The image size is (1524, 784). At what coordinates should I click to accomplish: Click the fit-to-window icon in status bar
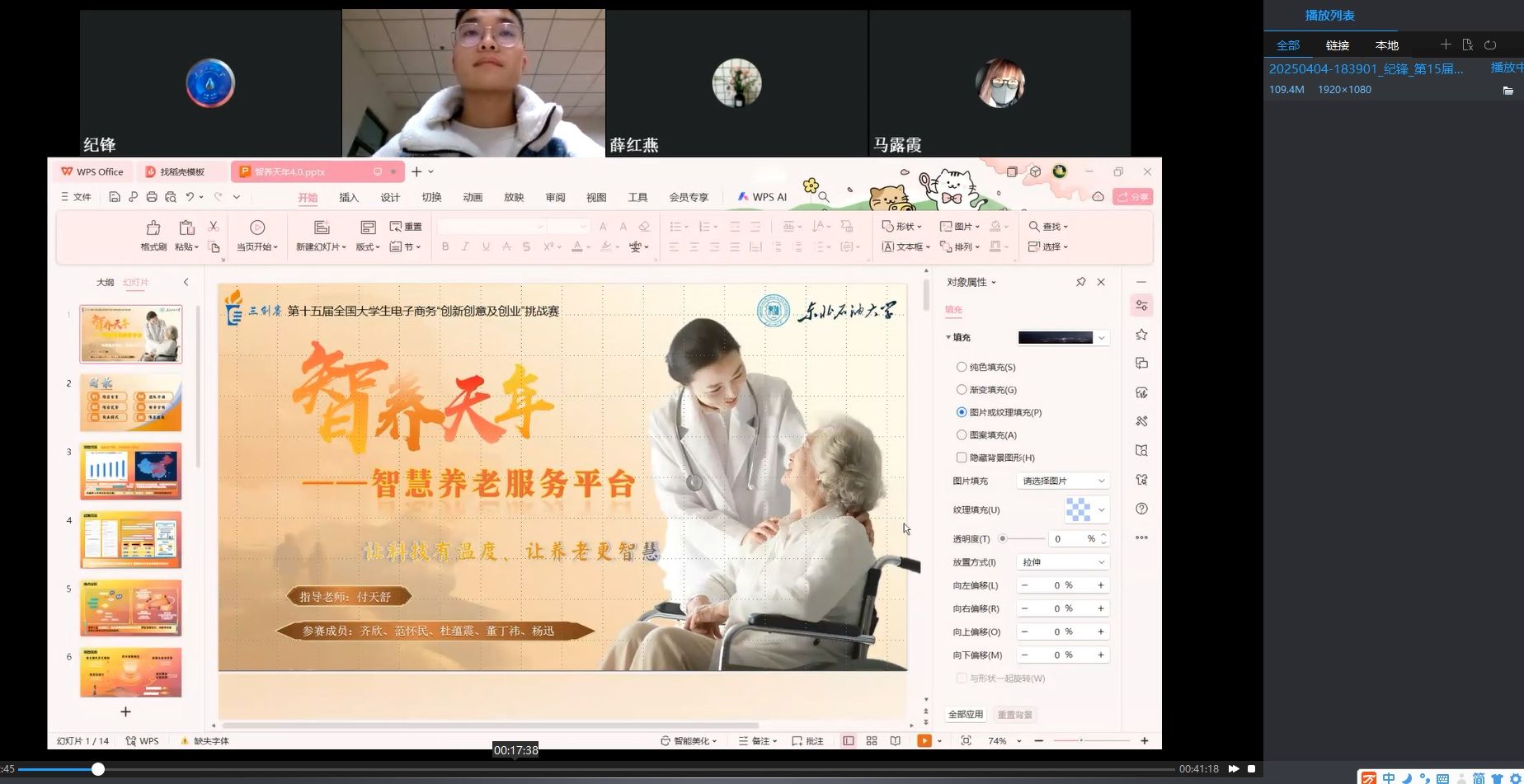(966, 741)
